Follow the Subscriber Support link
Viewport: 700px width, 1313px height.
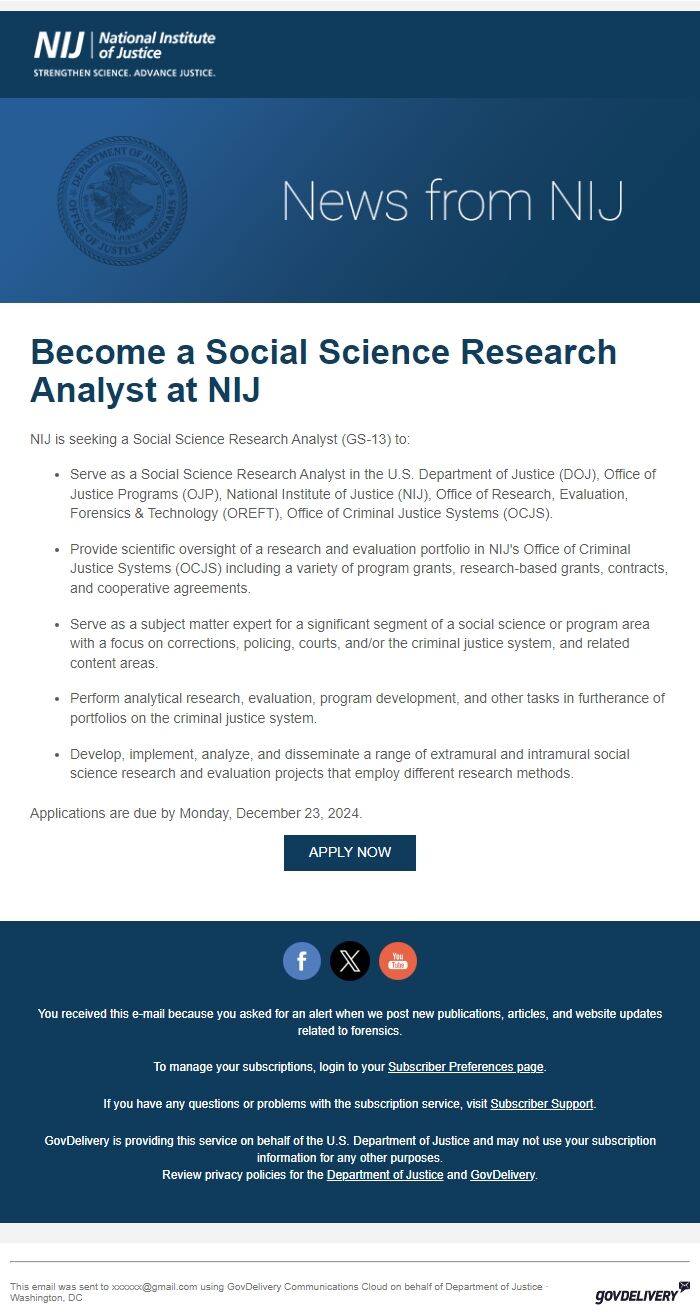(x=542, y=1104)
